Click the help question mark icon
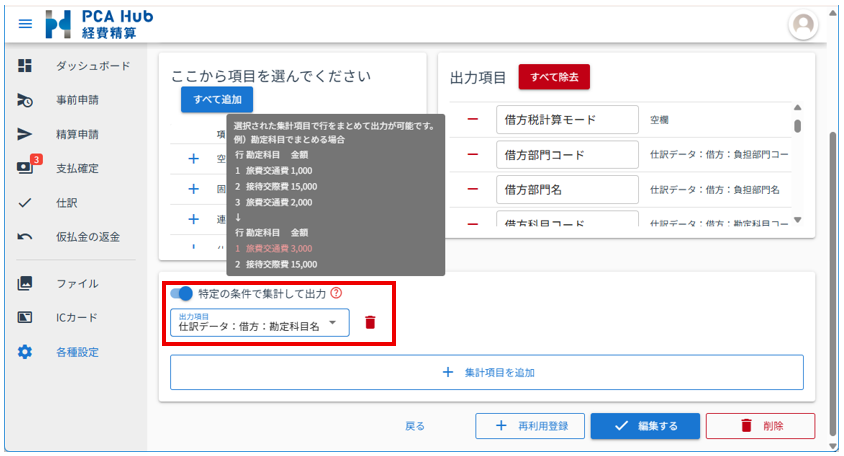The width and height of the screenshot is (844, 456). (x=336, y=293)
